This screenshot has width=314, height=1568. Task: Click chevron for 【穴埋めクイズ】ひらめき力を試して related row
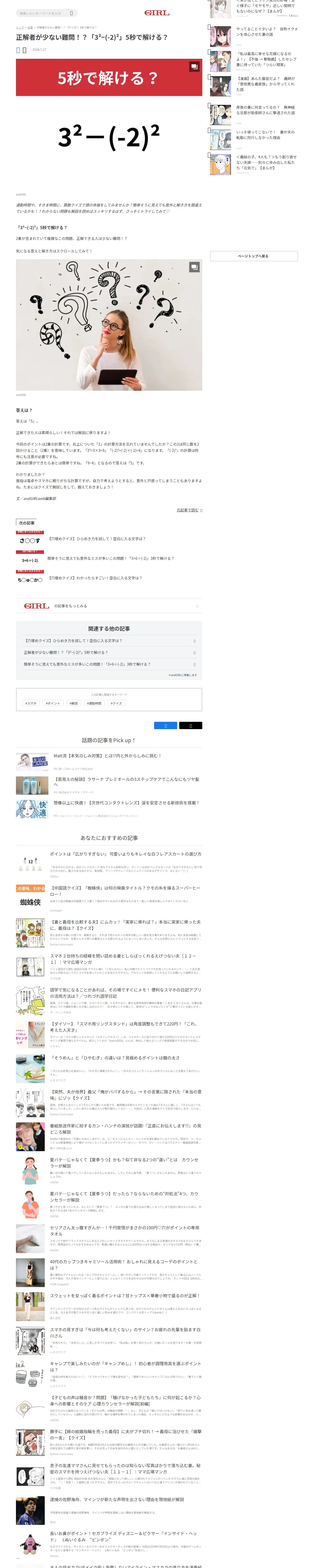194,641
